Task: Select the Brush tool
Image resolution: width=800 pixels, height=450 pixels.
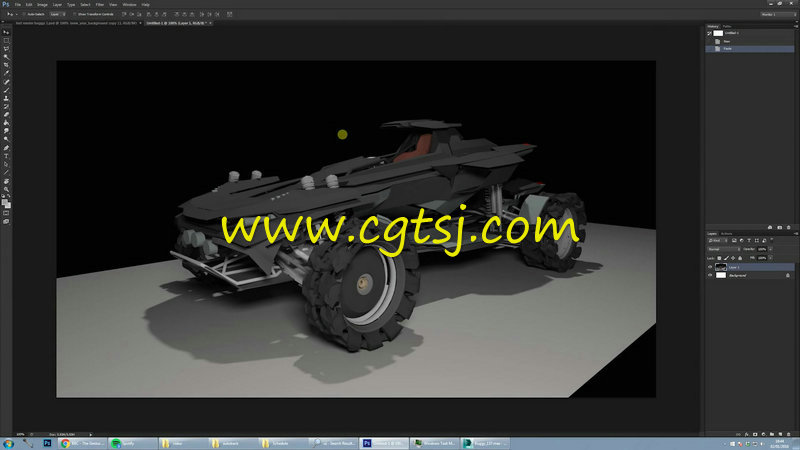Action: click(6, 90)
